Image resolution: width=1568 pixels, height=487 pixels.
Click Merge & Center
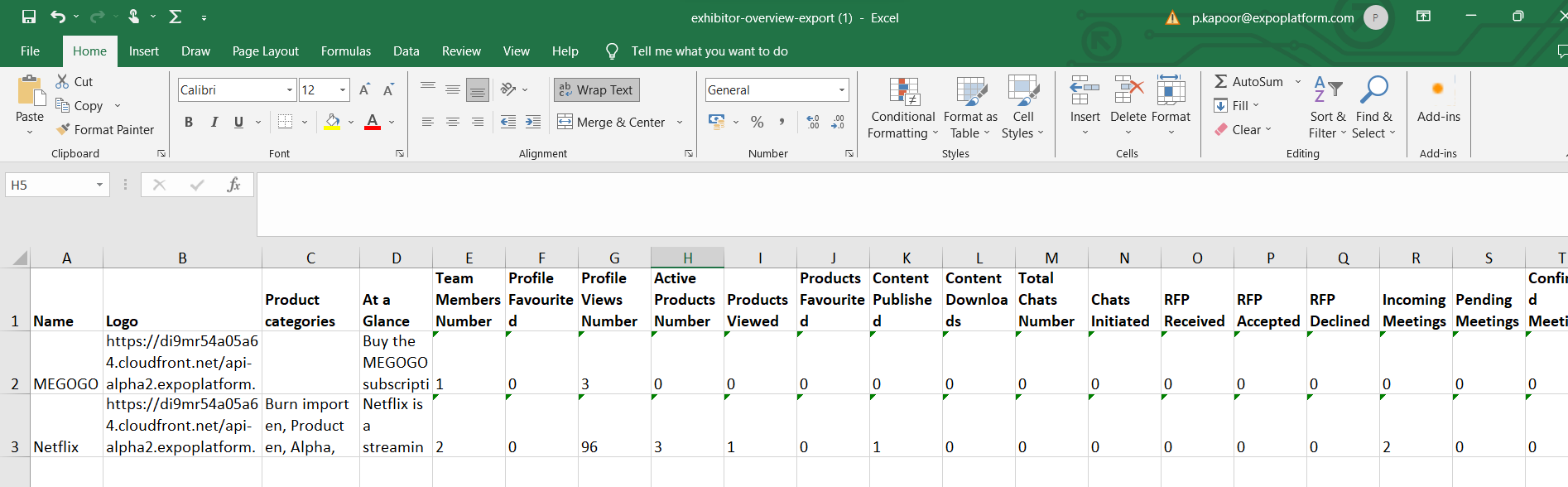click(611, 122)
